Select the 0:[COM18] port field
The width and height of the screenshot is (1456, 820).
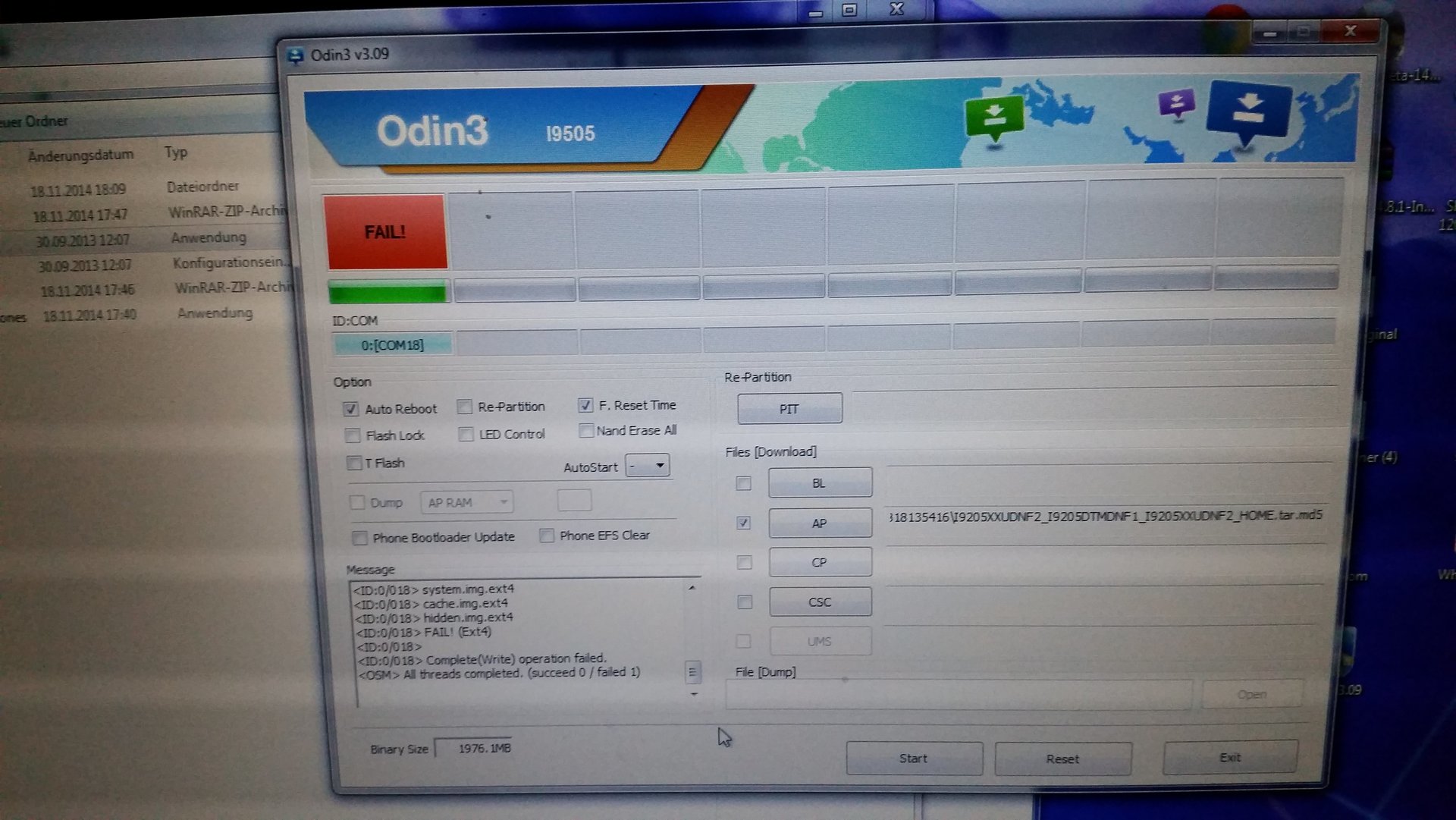click(x=392, y=345)
